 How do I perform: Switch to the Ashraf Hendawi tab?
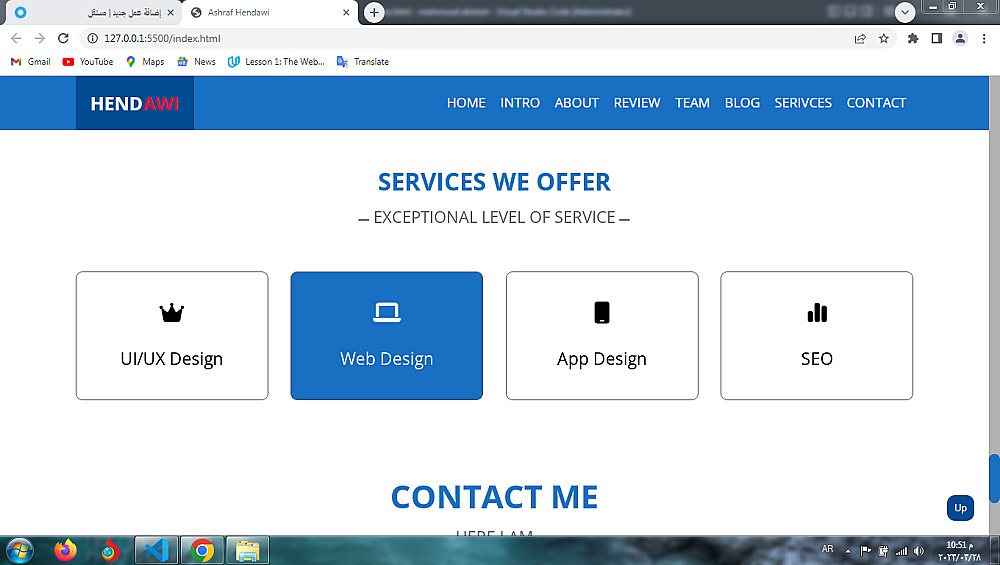point(270,12)
